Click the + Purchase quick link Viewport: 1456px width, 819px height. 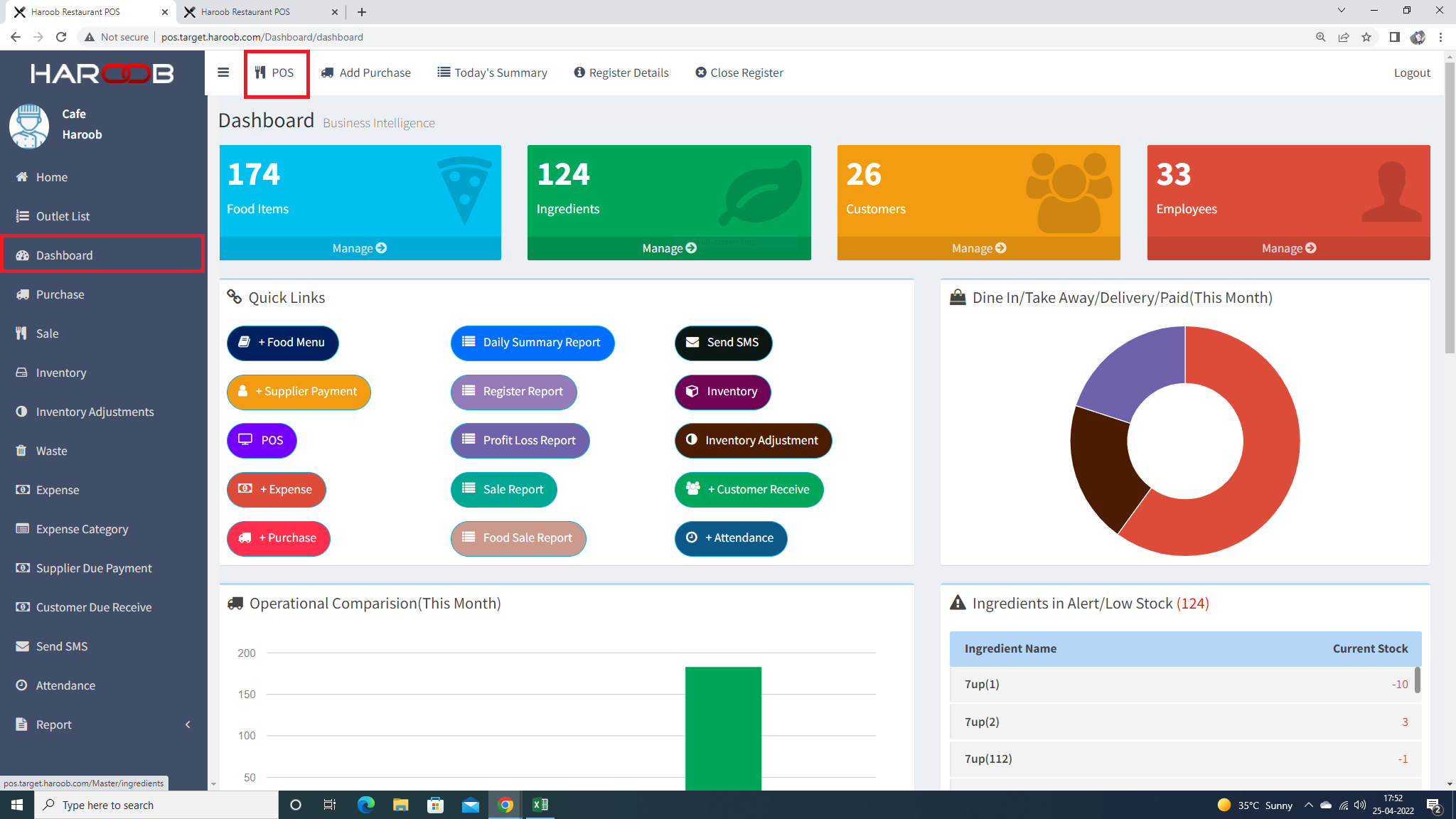278,538
